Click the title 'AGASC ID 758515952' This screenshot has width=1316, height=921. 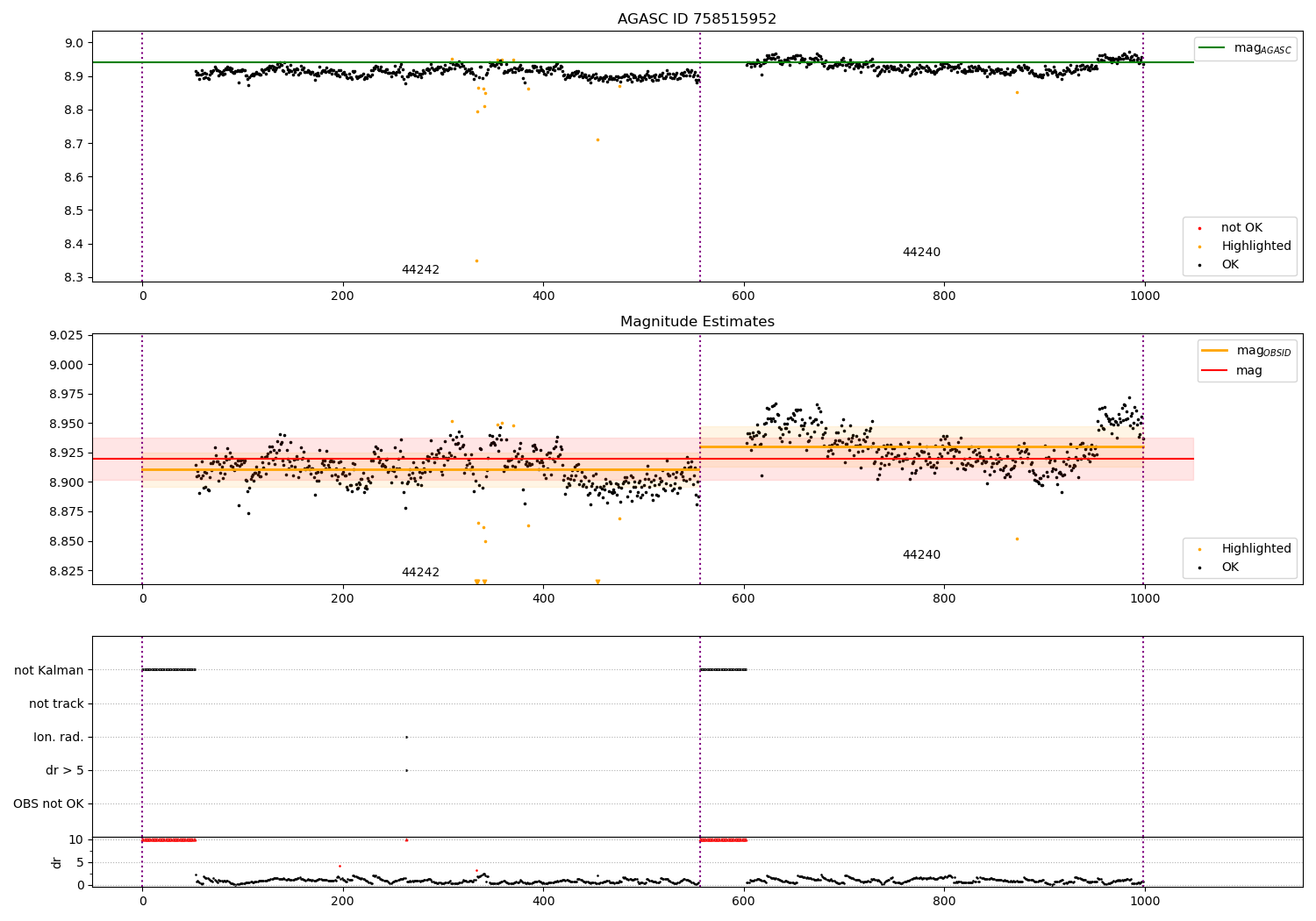tap(697, 18)
